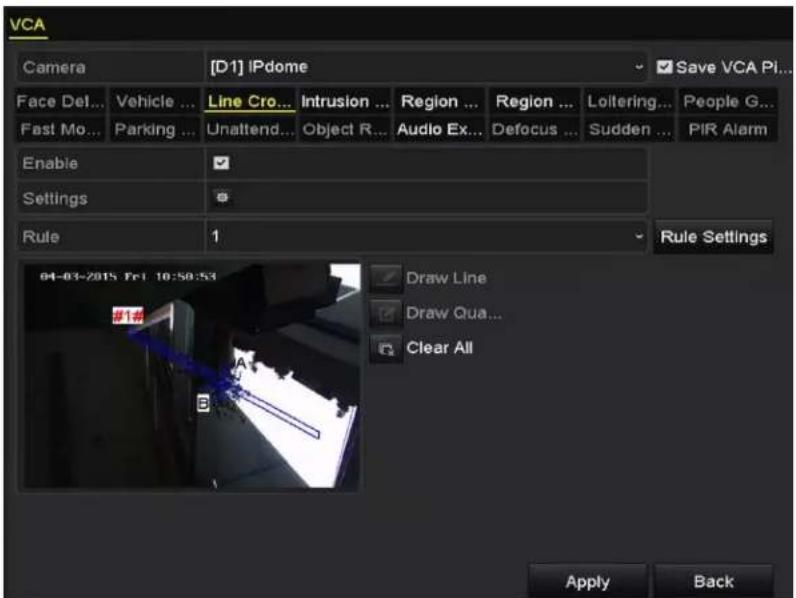Open the Parking detection tab
Viewport: 796px width, 598px height.
tap(155, 129)
